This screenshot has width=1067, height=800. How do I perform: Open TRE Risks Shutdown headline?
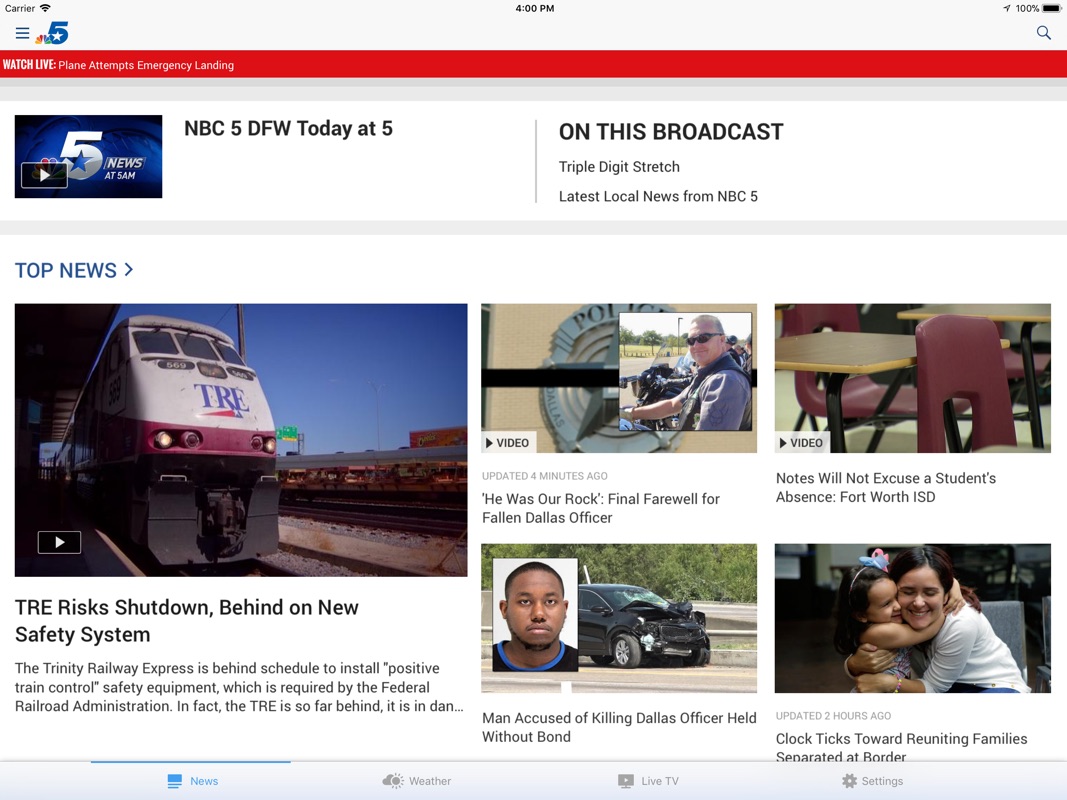pos(186,620)
